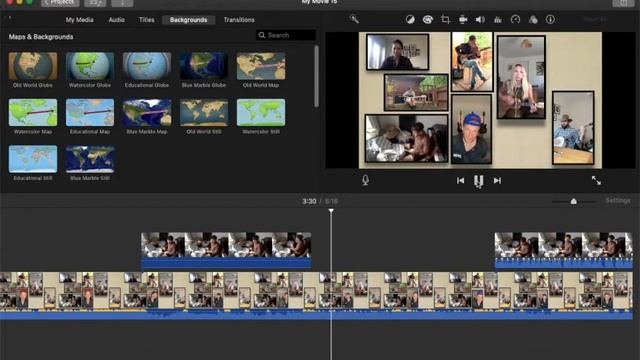Image resolution: width=640 pixels, height=360 pixels.
Task: Select the Old World Globe background
Action: click(x=33, y=66)
